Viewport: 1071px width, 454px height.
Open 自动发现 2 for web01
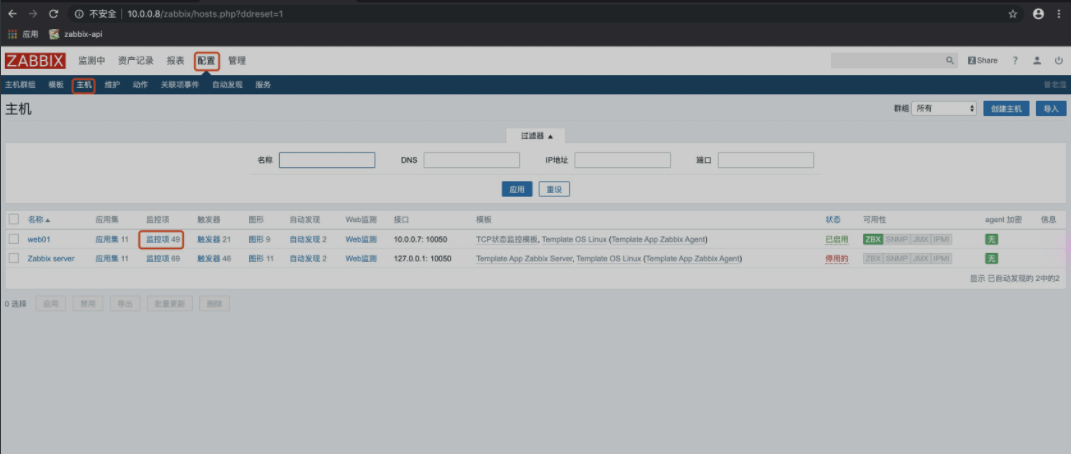[x=307, y=240]
